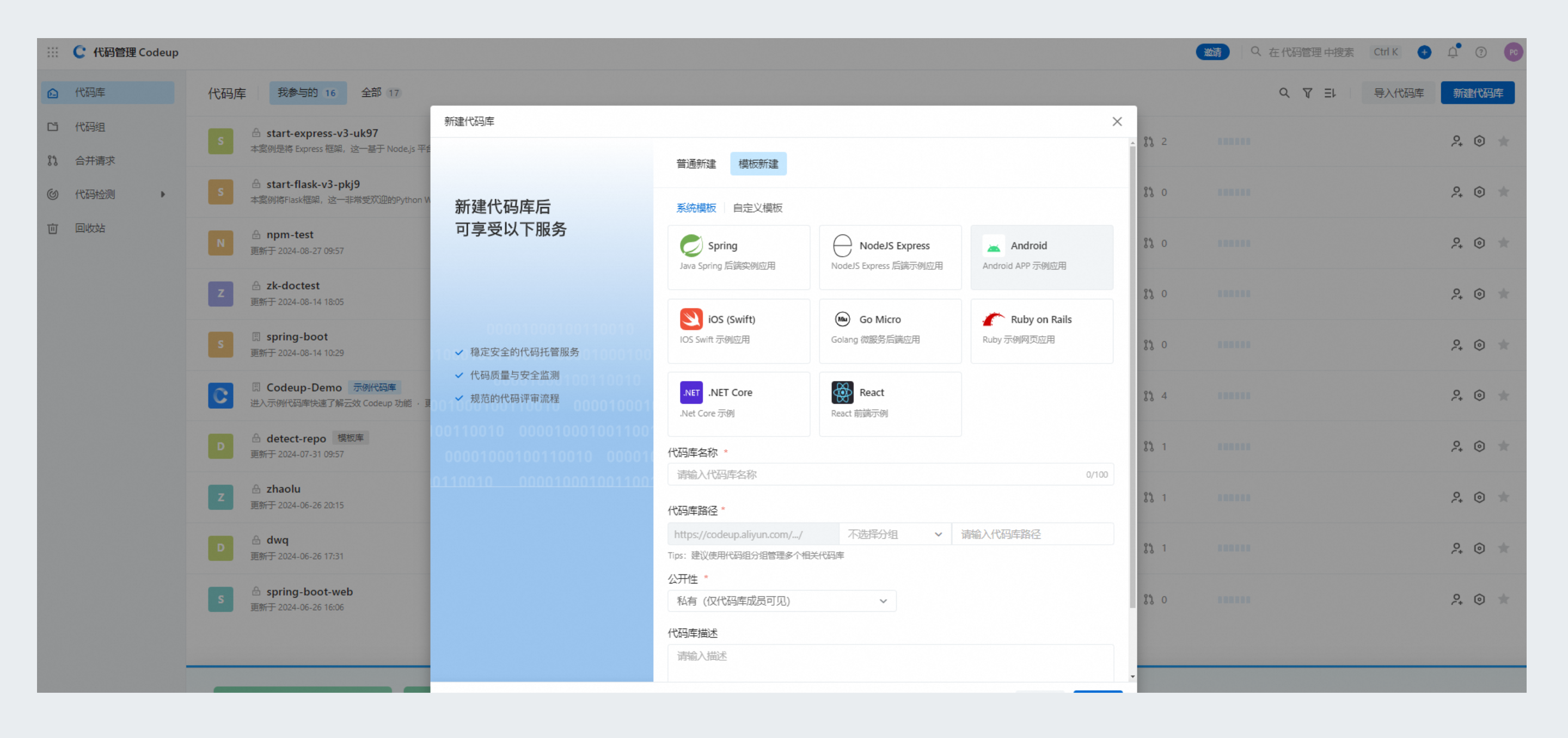Viewport: 1568px width, 738px height.
Task: Open the help question mark icon
Action: [x=1481, y=52]
